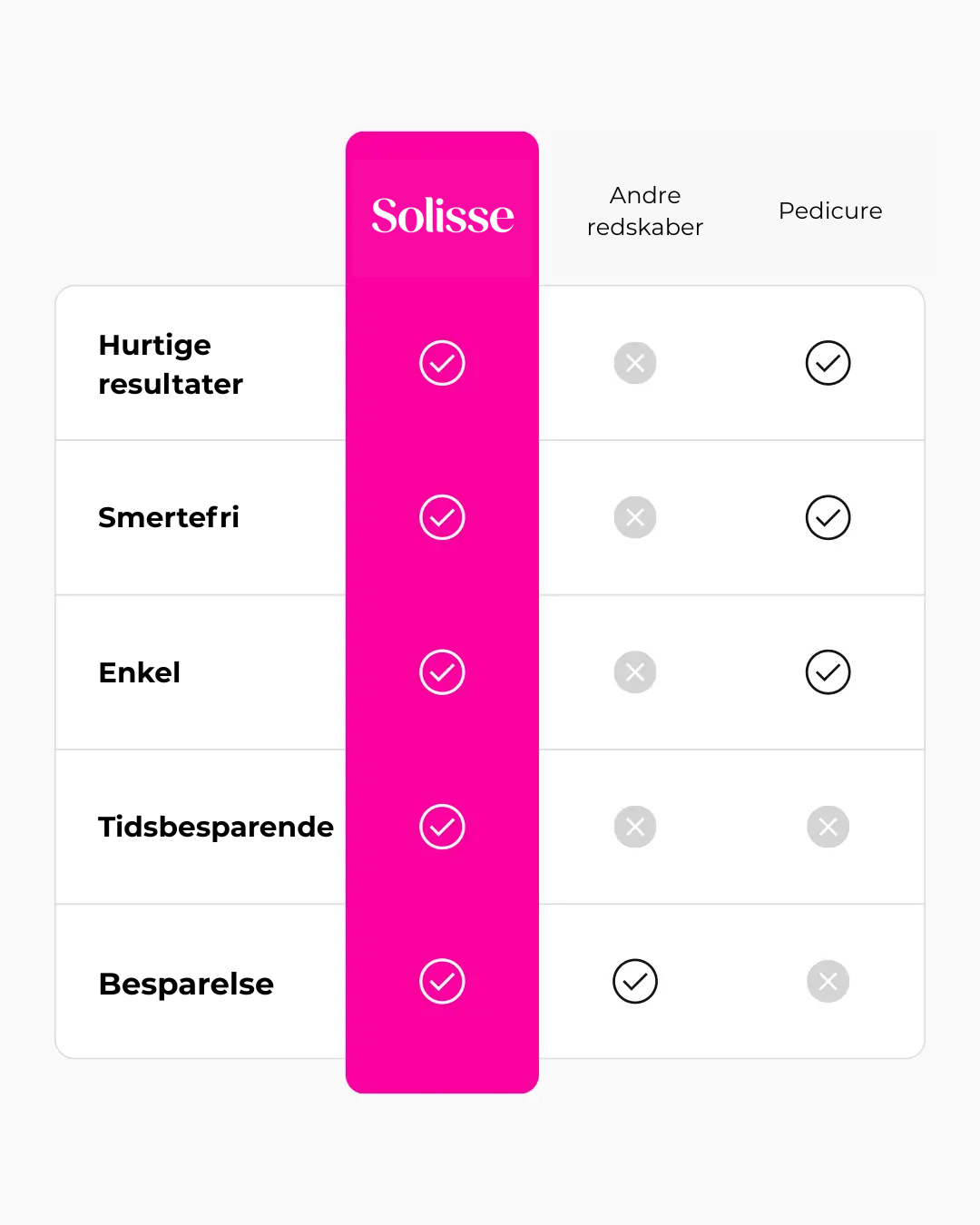This screenshot has height=1225, width=980.
Task: Click Solisse checkmark in Besparelse row
Action: [x=442, y=981]
